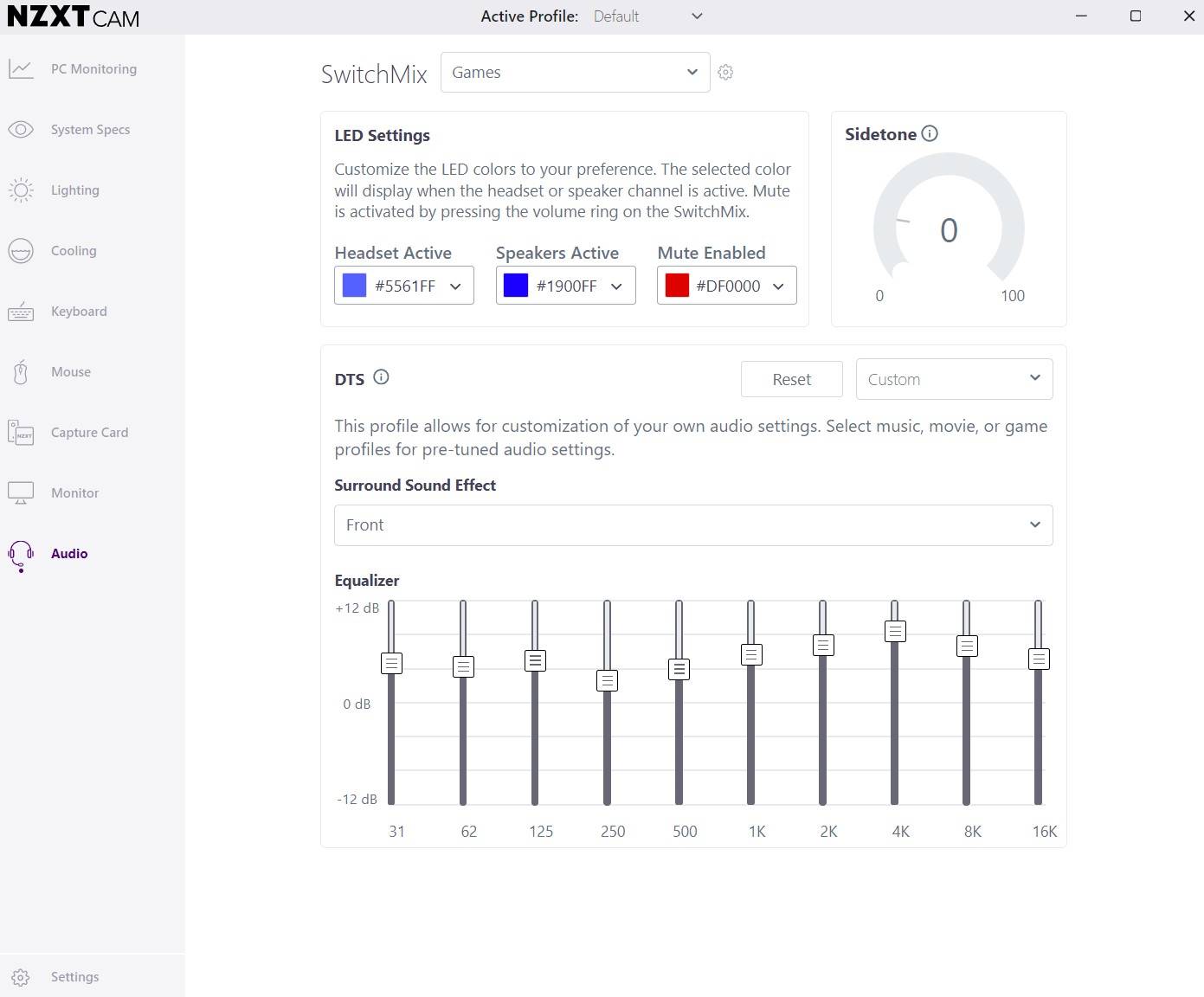
Task: Expand the DTS Custom preset dropdown
Action: pyautogui.click(x=954, y=379)
